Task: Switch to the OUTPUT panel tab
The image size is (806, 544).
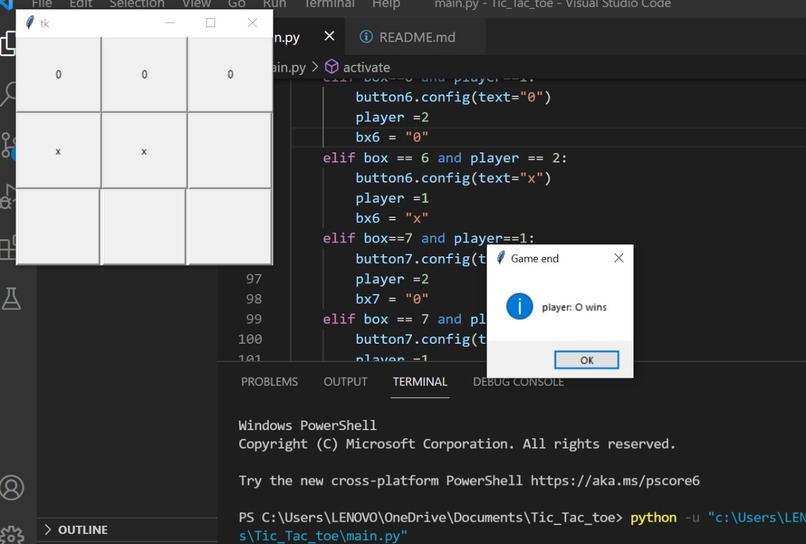Action: pos(345,382)
